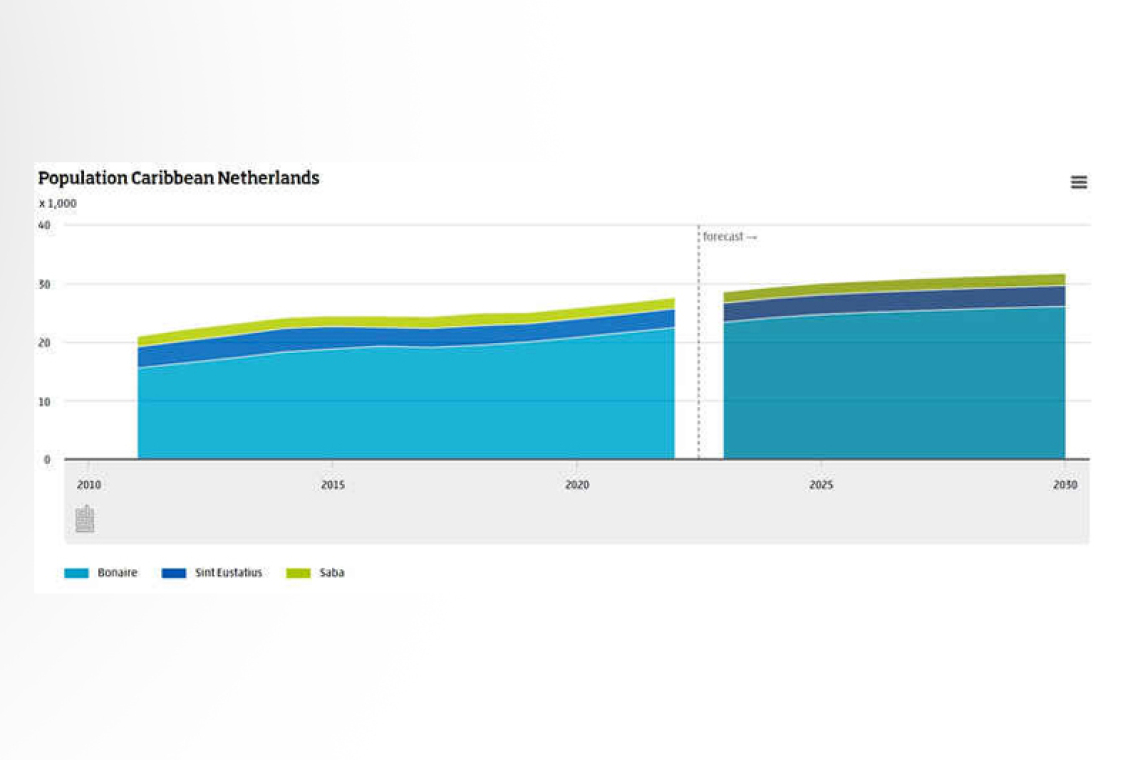Click the Population Caribbean Netherlands title

(x=179, y=177)
